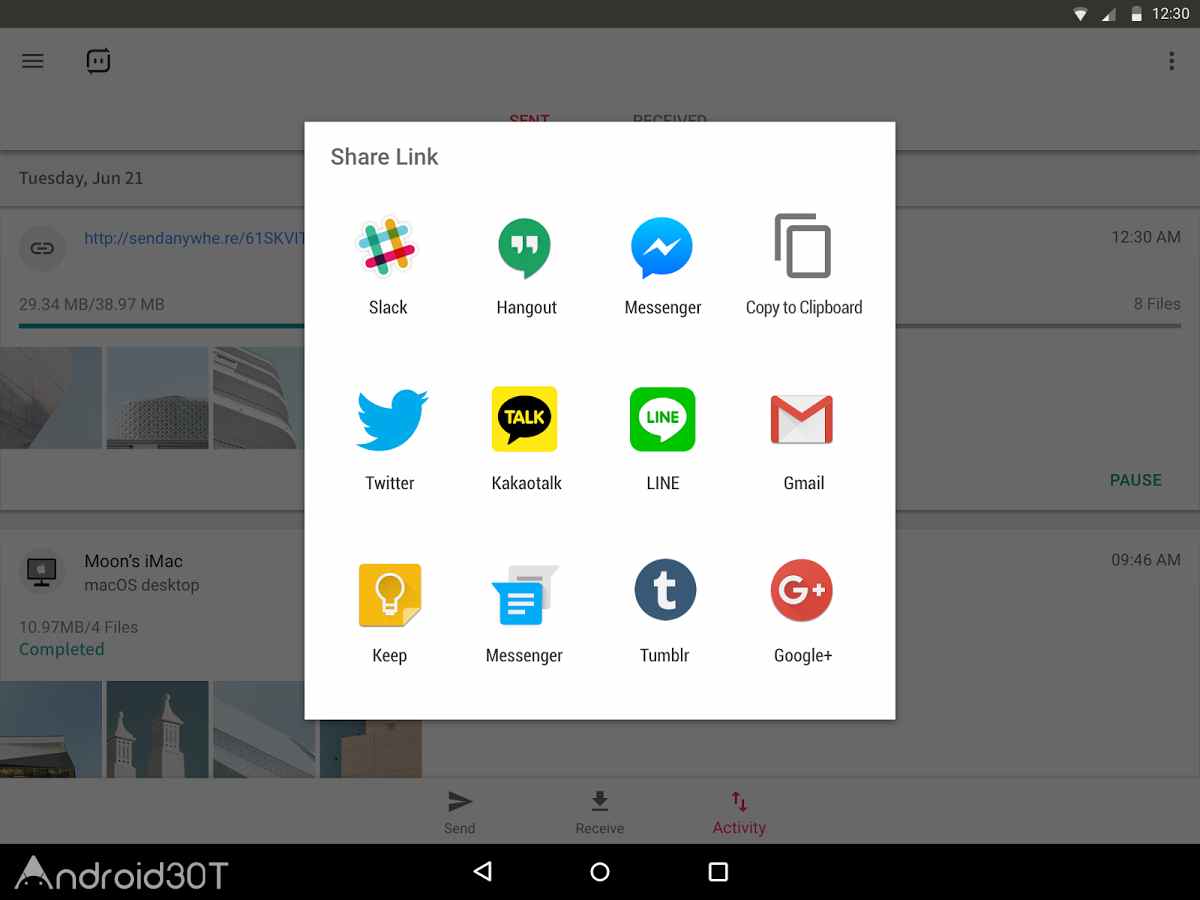This screenshot has height=900, width=1200.
Task: Click the 10.97MB/4 Files size label
Action: (x=79, y=627)
